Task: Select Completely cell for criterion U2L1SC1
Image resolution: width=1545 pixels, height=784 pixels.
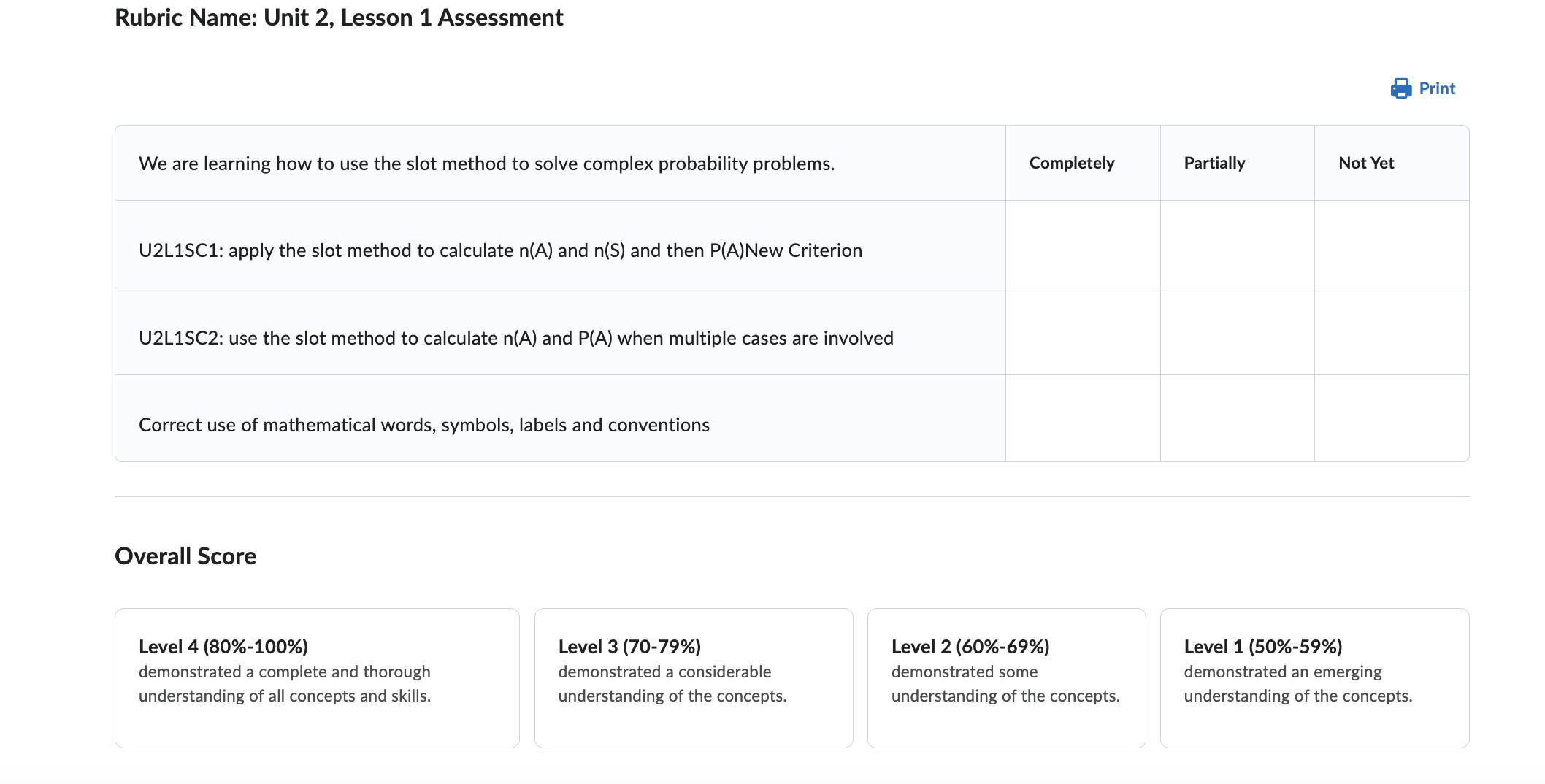Action: pyautogui.click(x=1082, y=245)
